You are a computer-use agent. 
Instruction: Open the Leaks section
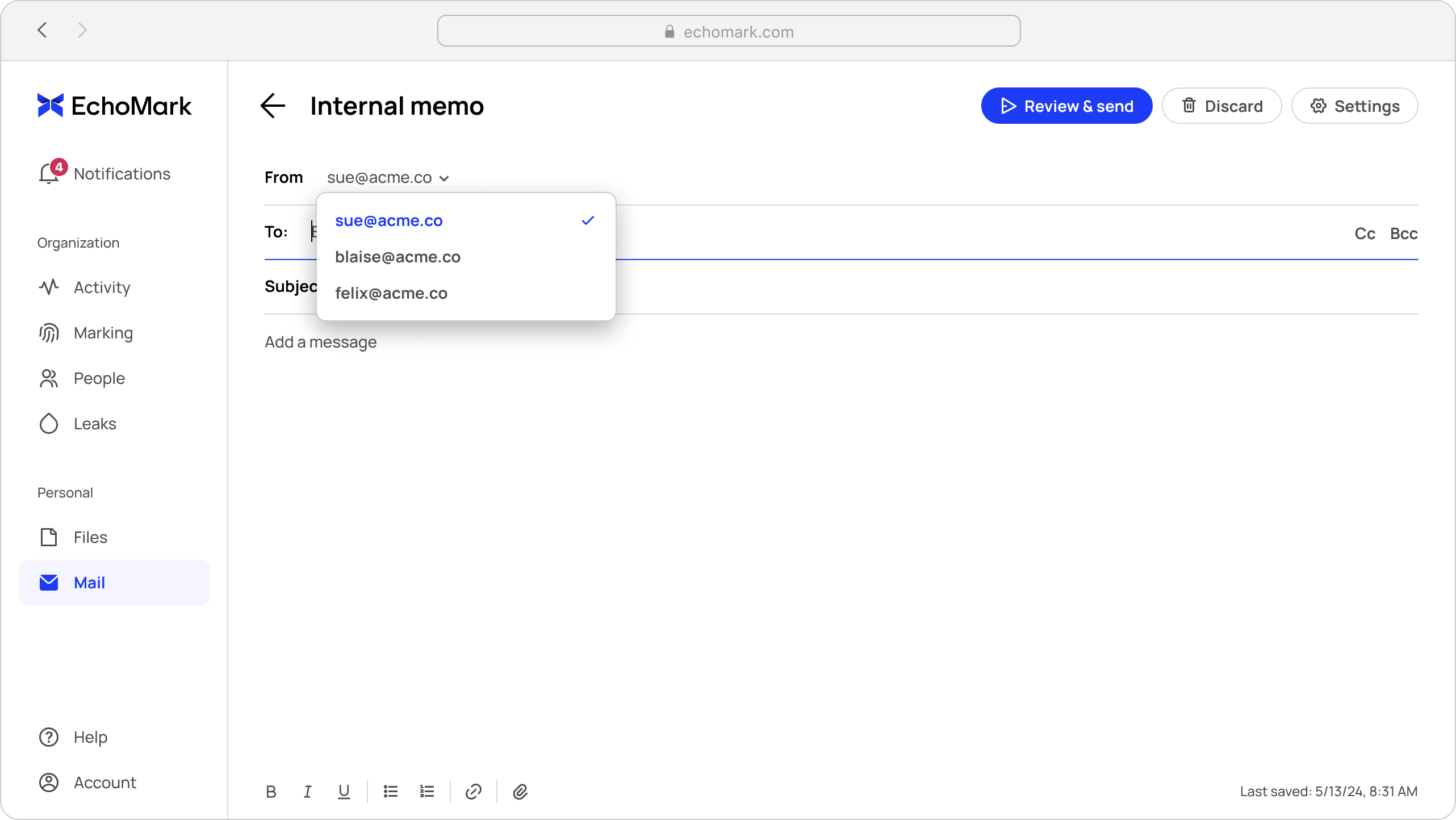[x=95, y=424]
